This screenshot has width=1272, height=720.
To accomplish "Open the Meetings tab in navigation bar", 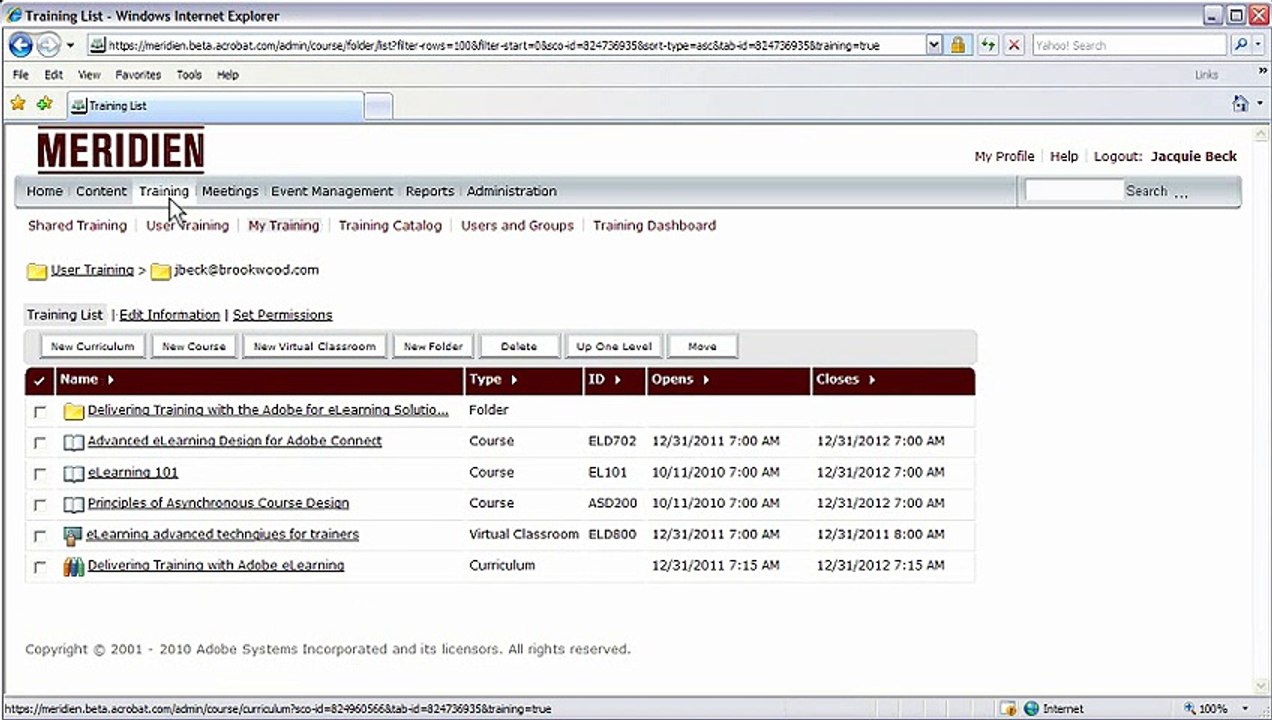I will coord(230,191).
